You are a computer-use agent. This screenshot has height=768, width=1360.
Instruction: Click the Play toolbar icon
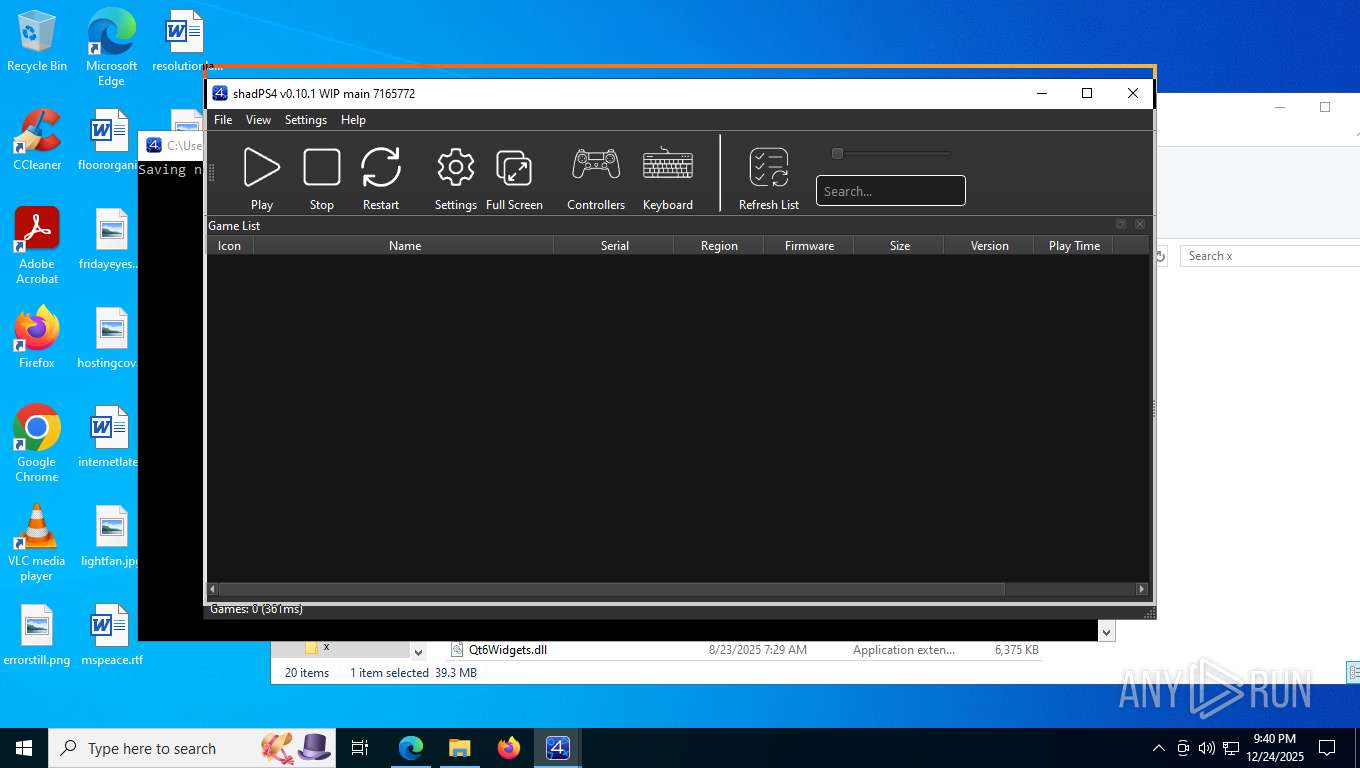(x=262, y=167)
